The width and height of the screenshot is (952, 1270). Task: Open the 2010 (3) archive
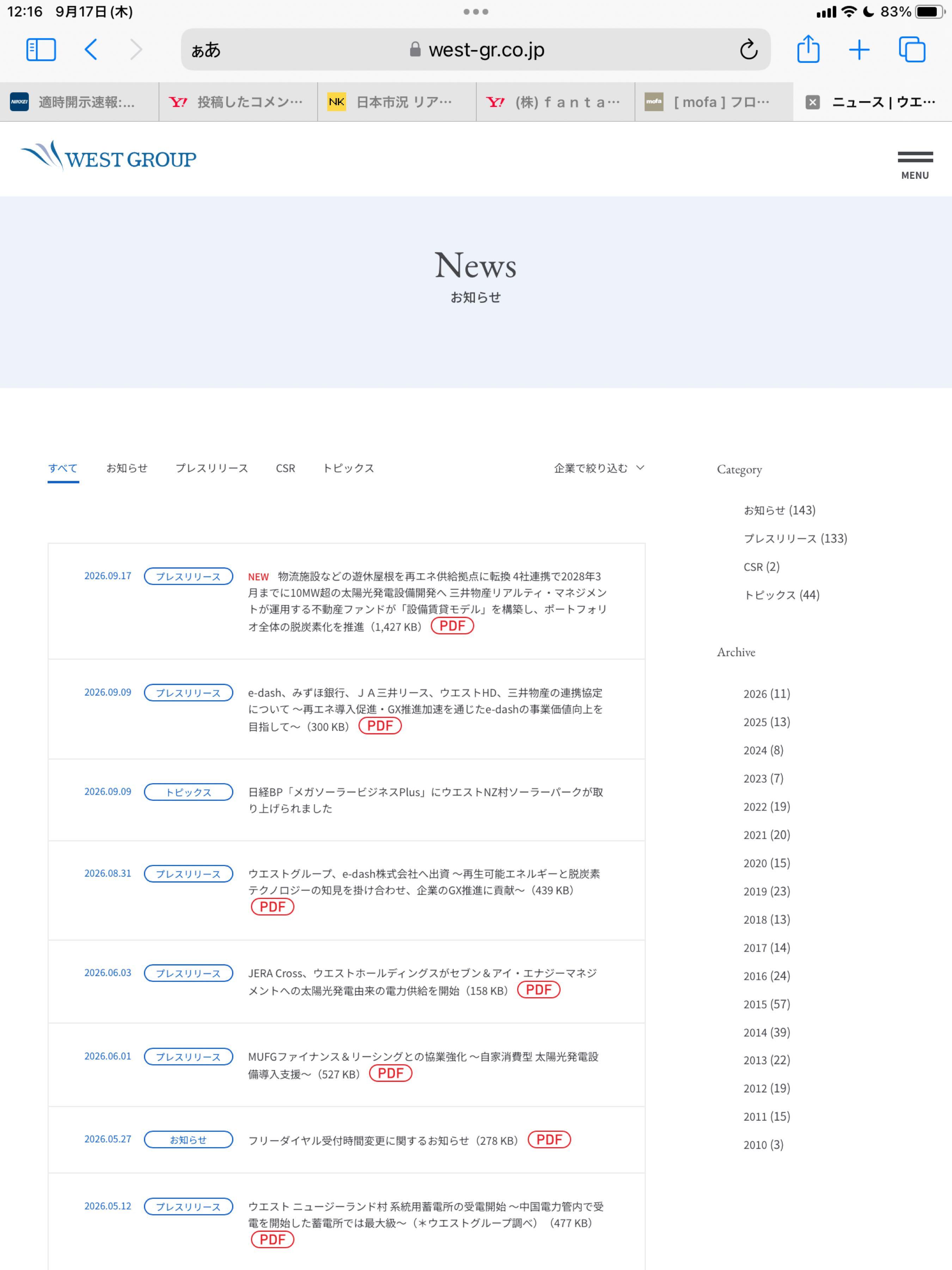(x=763, y=1145)
